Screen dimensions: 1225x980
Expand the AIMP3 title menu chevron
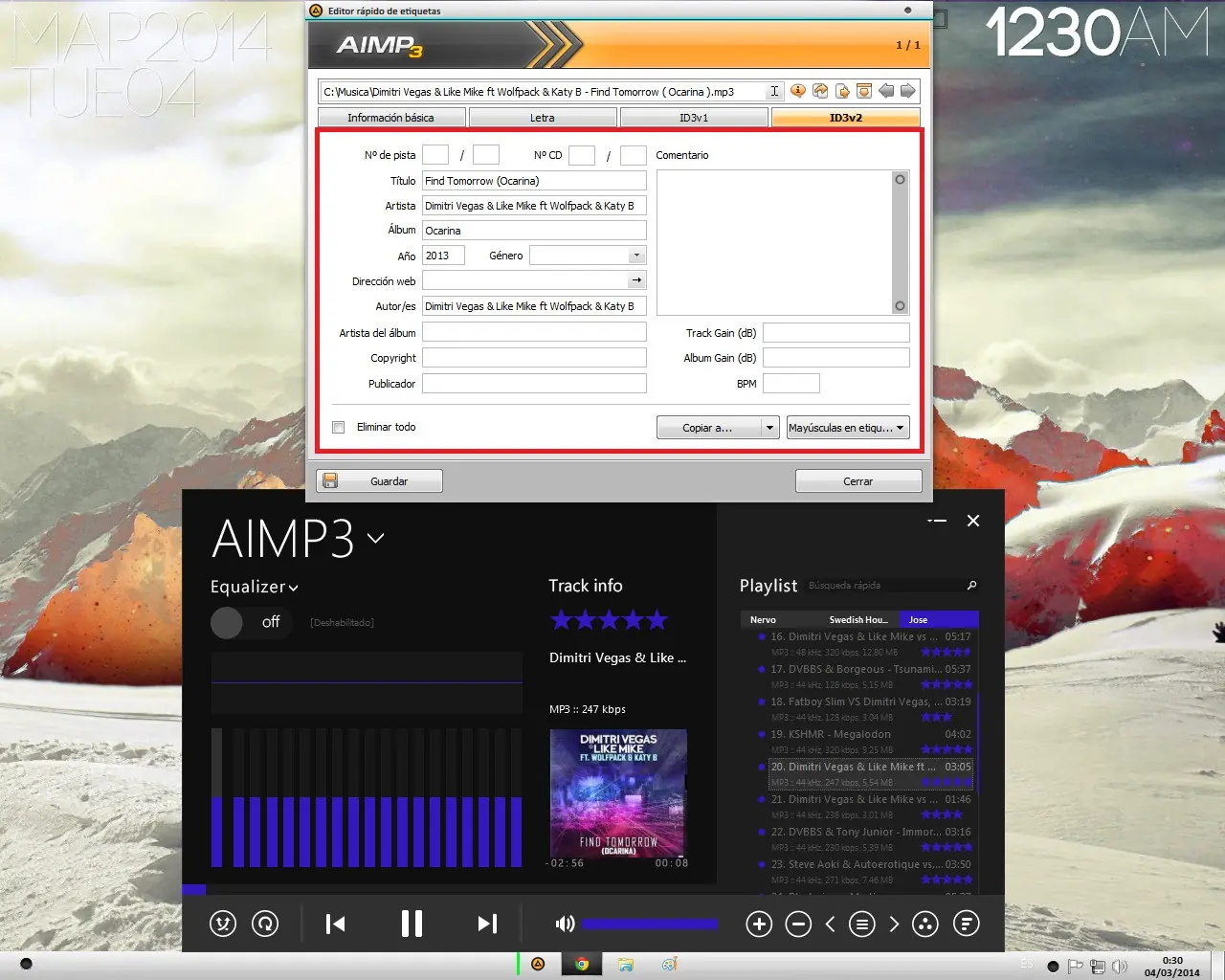376,538
